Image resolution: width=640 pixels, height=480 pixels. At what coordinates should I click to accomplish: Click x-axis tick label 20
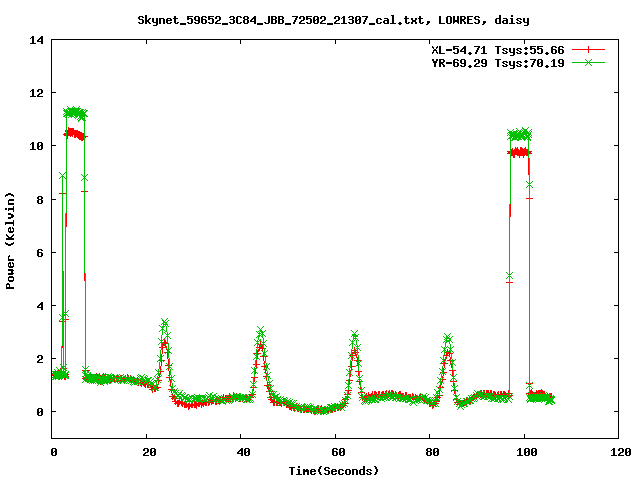tap(149, 452)
